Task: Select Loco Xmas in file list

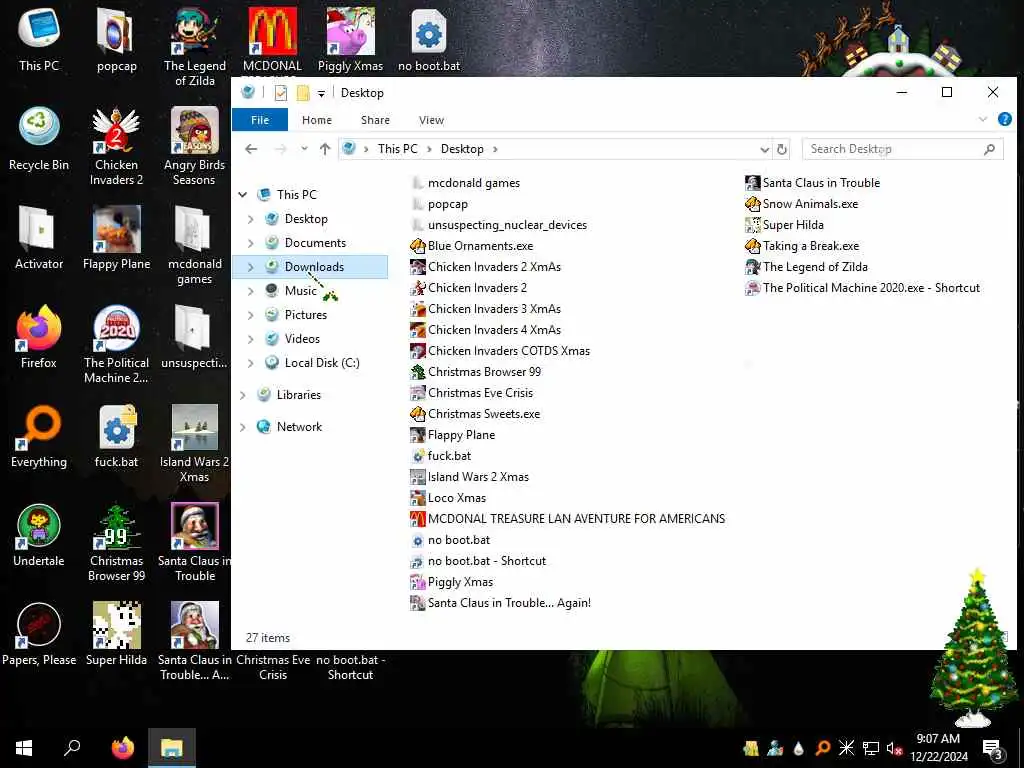Action: tap(448, 498)
